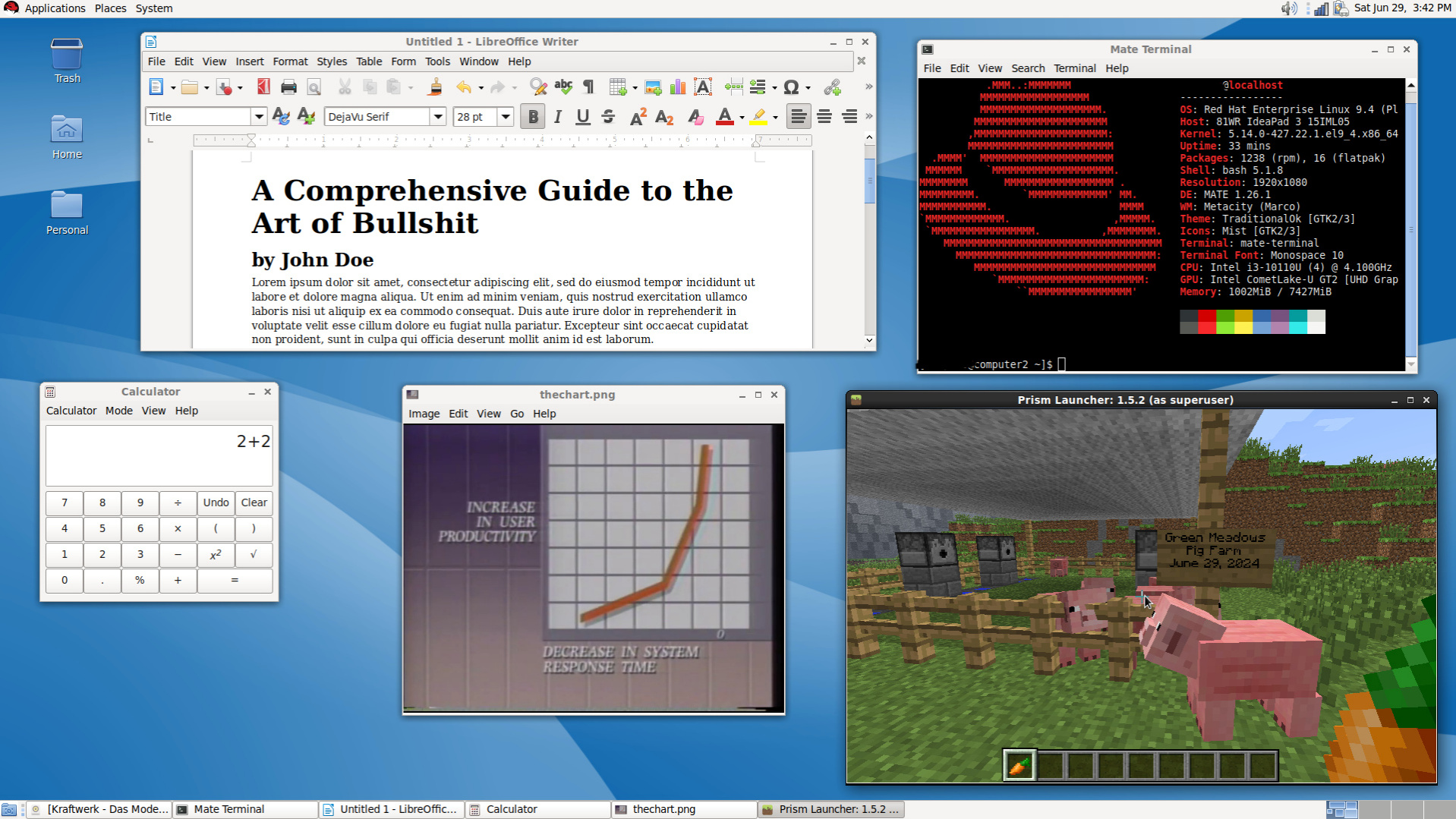
Task: Toggle Bold formatting in Writer
Action: tap(533, 117)
